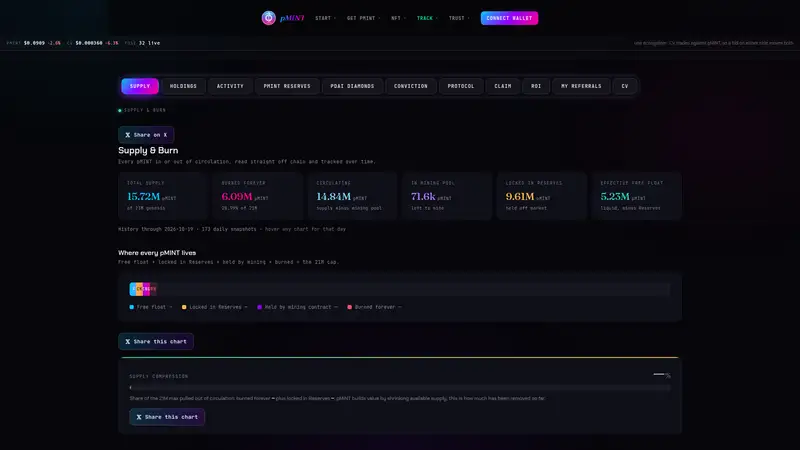Image resolution: width=800 pixels, height=450 pixels.
Task: Click the Burned Forever 6.09M card
Action: click(258, 196)
